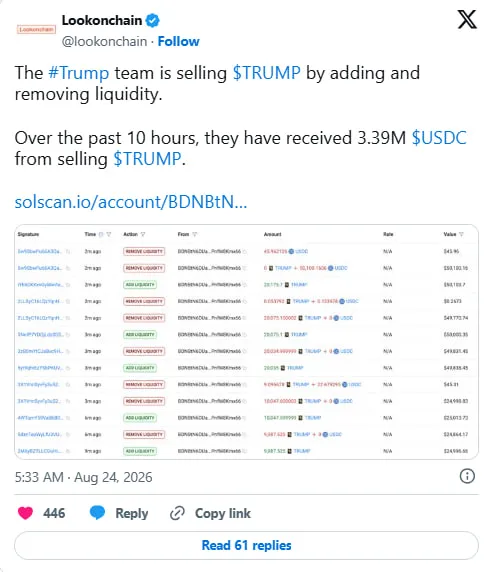Open the embedded Solscan transactions screenshot
490x572 pixels.
click(x=246, y=342)
